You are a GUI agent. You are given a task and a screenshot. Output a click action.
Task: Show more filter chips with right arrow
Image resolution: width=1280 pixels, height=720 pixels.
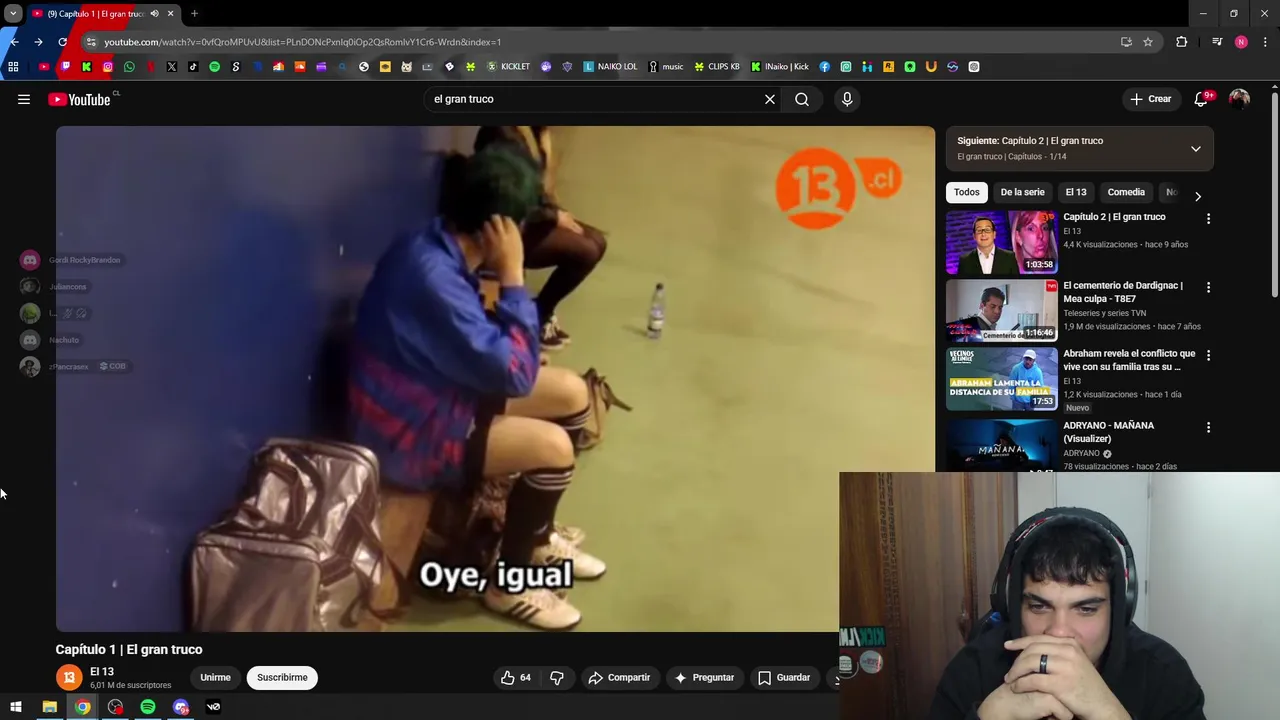[1198, 196]
